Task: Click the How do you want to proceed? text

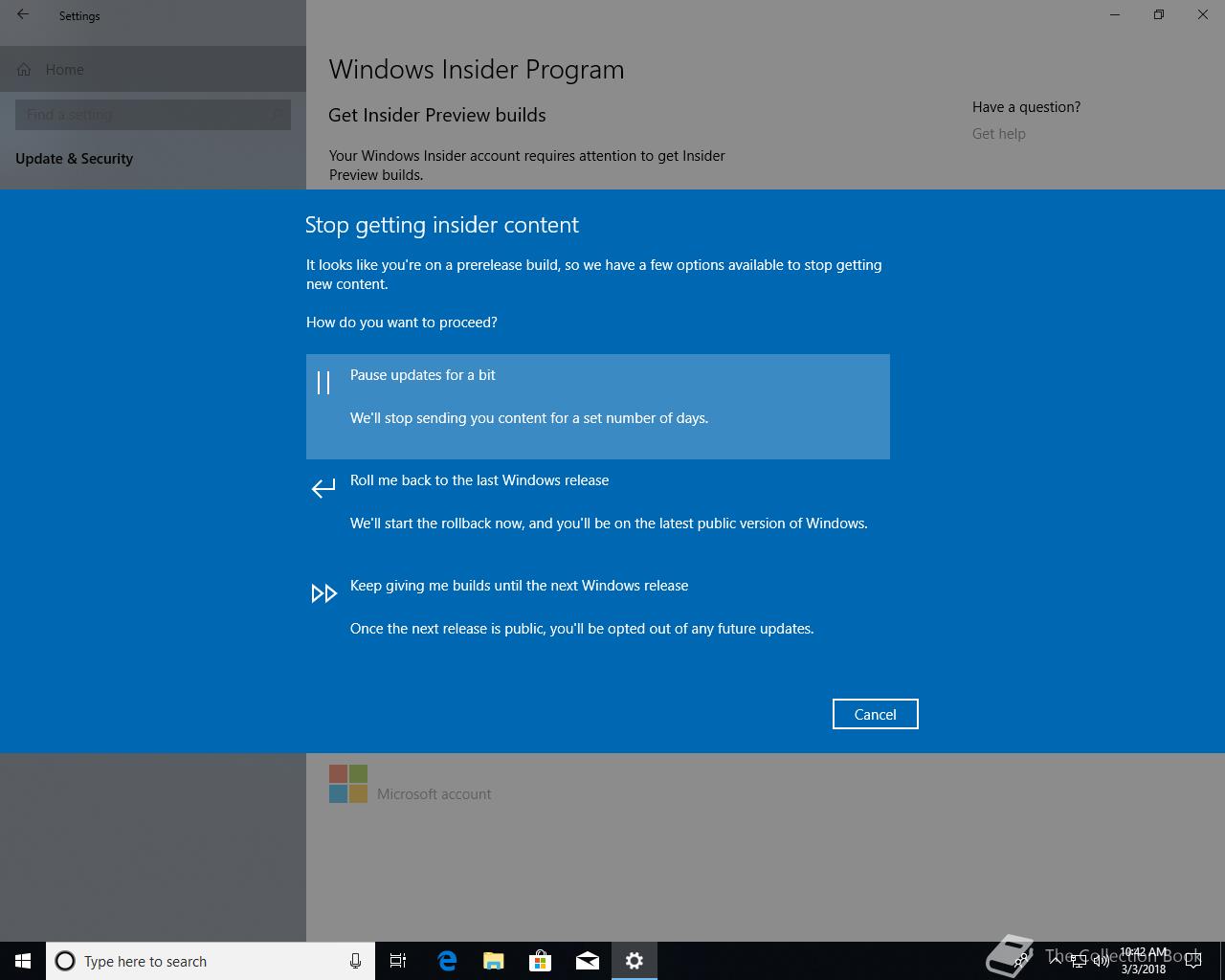Action: click(402, 323)
